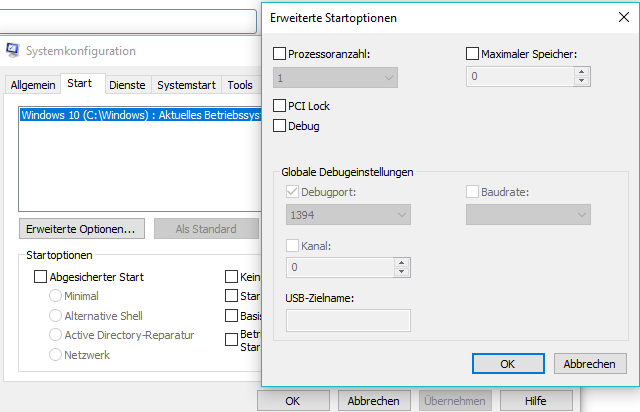Image resolution: width=640 pixels, height=412 pixels.
Task: Click OK in Erweiterte Startoptionen dialog
Action: click(x=508, y=363)
